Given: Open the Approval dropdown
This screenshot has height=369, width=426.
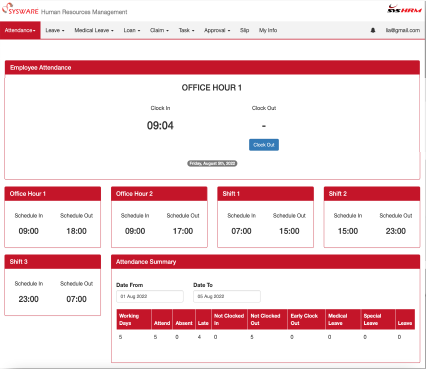Looking at the screenshot, I should (217, 30).
